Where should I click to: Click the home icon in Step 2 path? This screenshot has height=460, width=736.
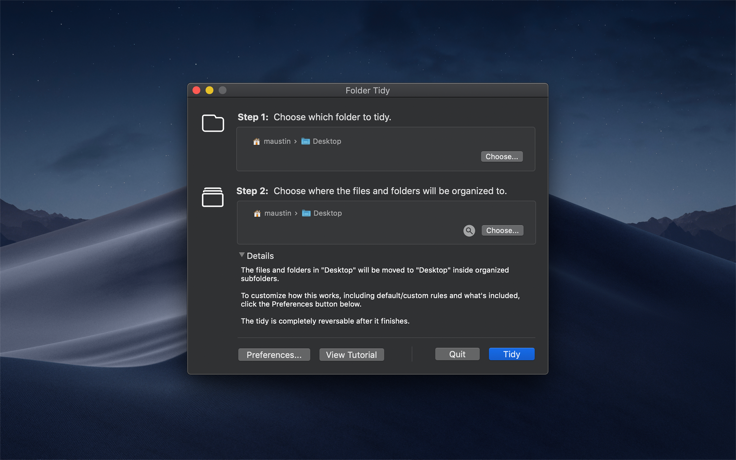[x=257, y=214]
